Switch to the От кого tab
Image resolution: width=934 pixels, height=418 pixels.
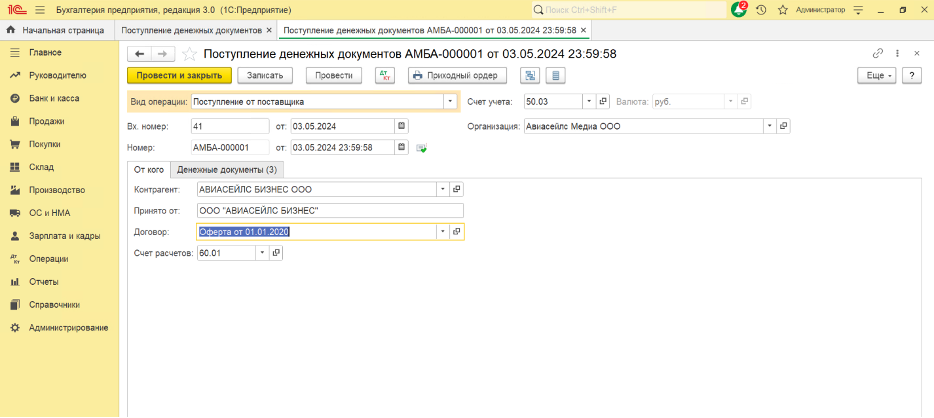pyautogui.click(x=149, y=170)
